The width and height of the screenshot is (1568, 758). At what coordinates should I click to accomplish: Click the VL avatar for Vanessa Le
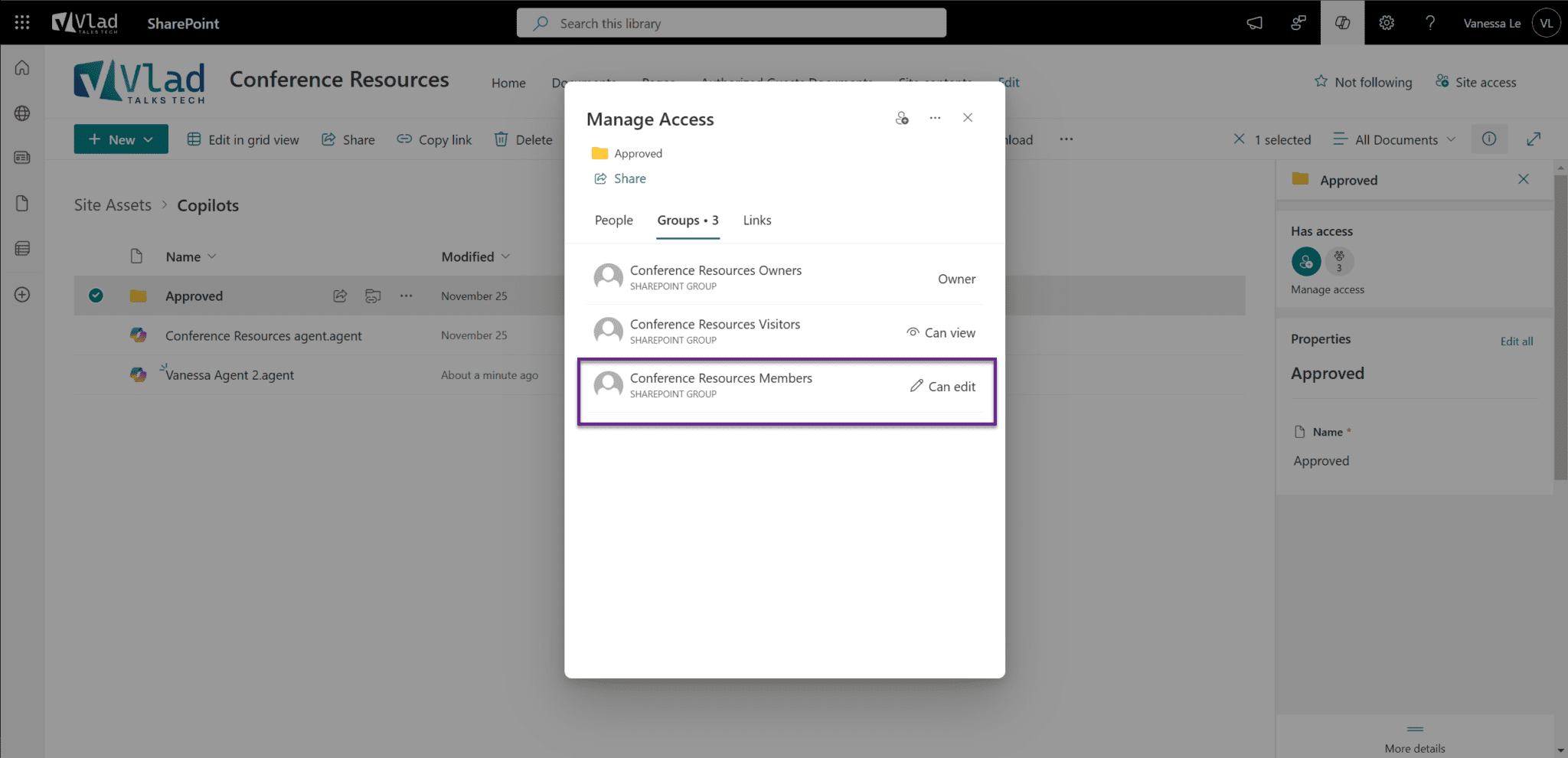coord(1546,22)
